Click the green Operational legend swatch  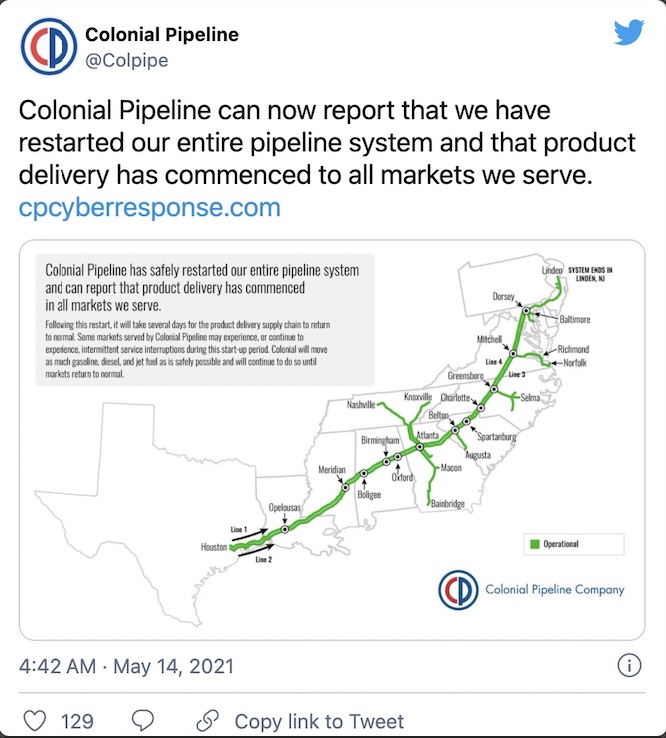tap(535, 544)
